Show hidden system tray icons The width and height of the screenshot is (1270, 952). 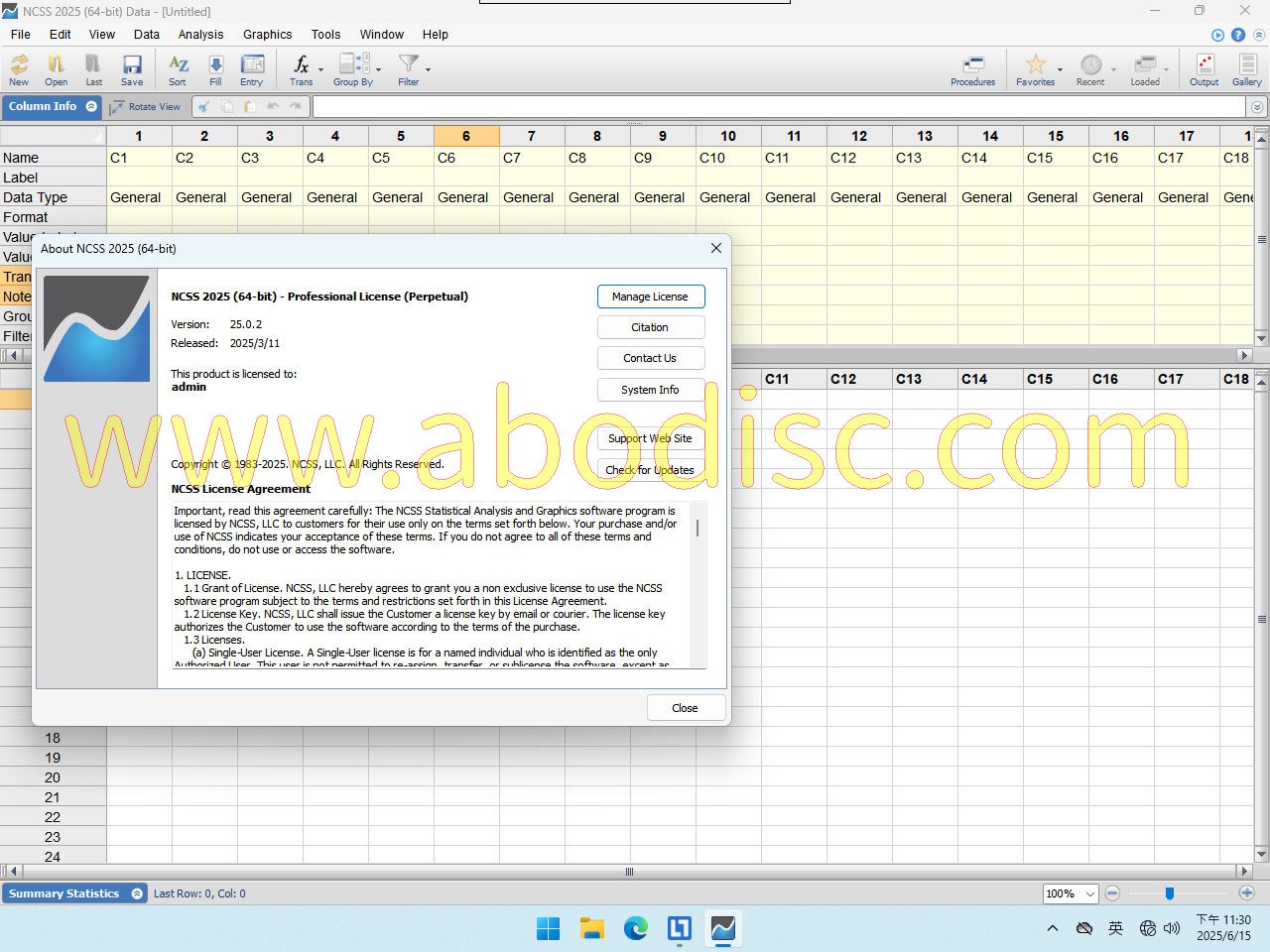coord(1053,928)
